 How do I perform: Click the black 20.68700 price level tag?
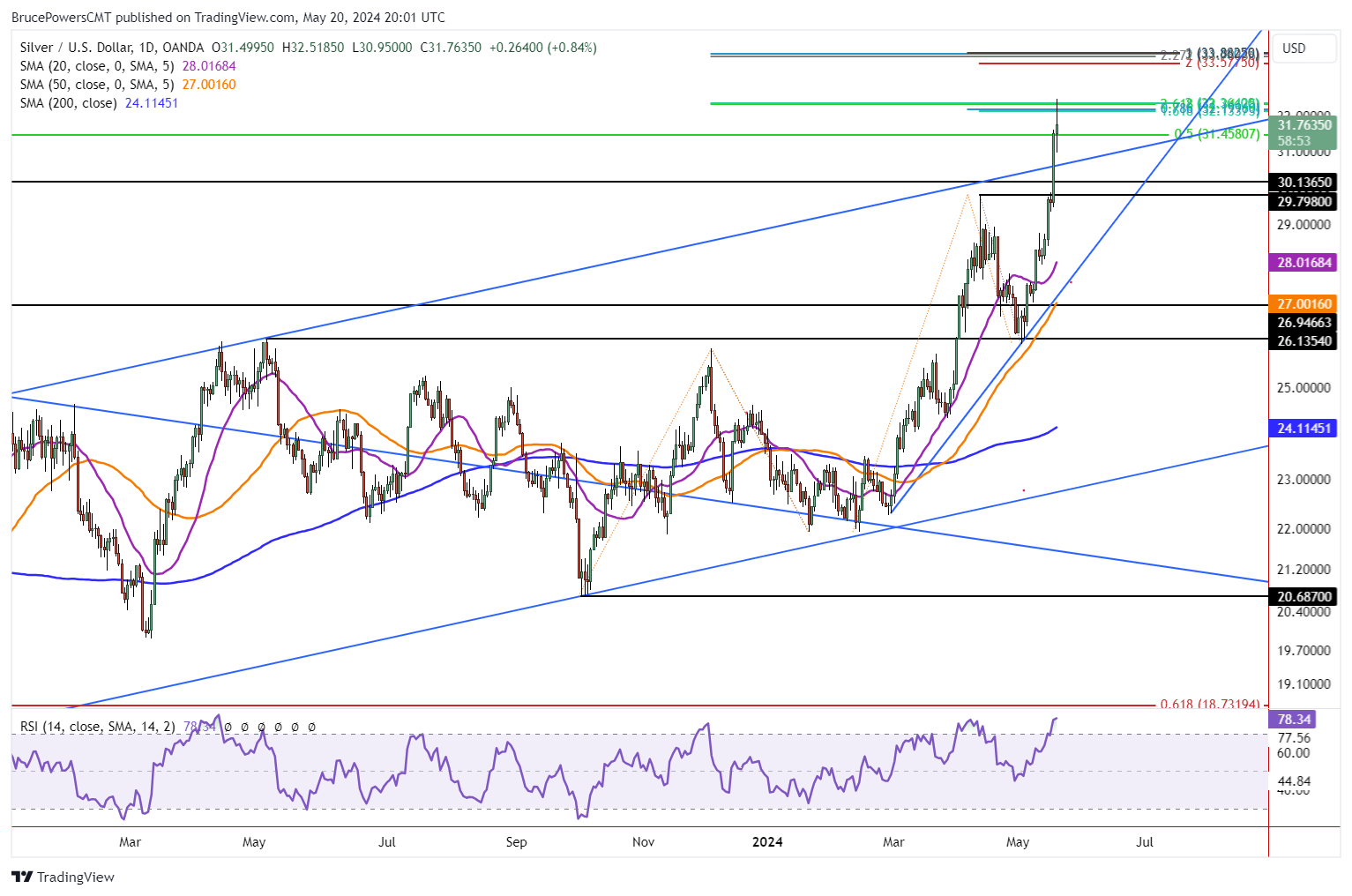point(1303,597)
